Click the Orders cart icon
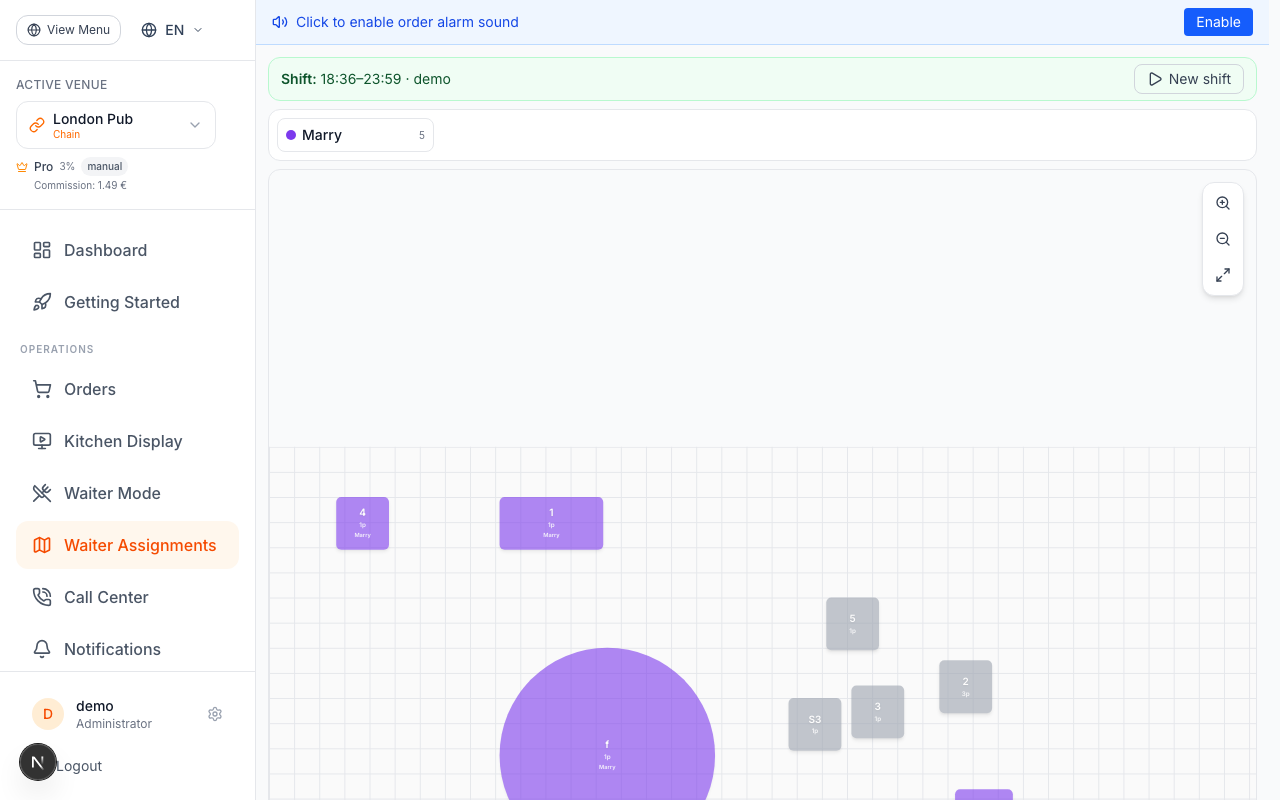Screen dimensions: 1280x800 [x=41, y=389]
